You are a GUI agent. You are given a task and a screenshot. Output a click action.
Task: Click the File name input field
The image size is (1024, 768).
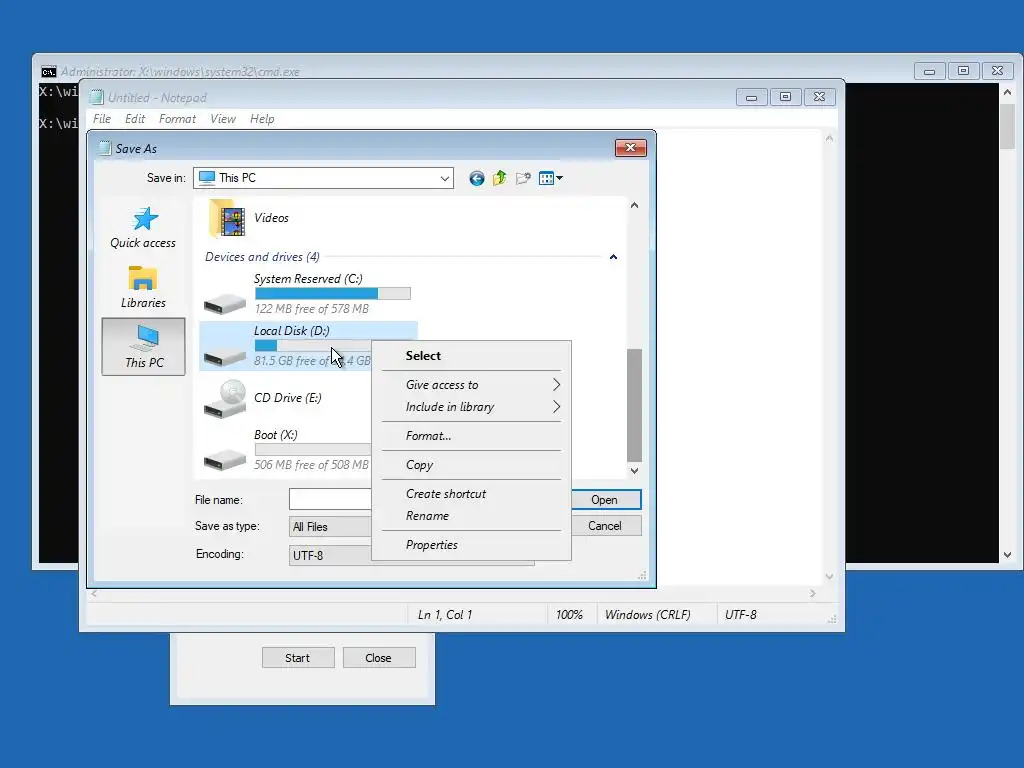point(330,500)
